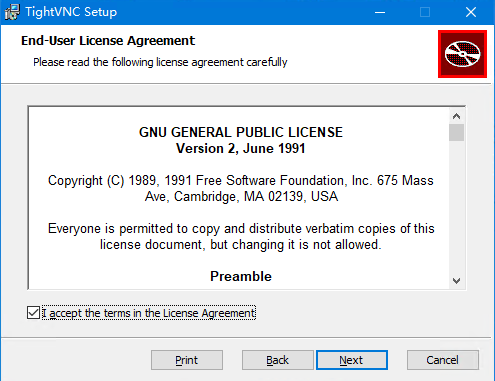Uncheck I accept the terms in the License Agreement
Viewport: 495px width, 381px height.
tap(33, 313)
